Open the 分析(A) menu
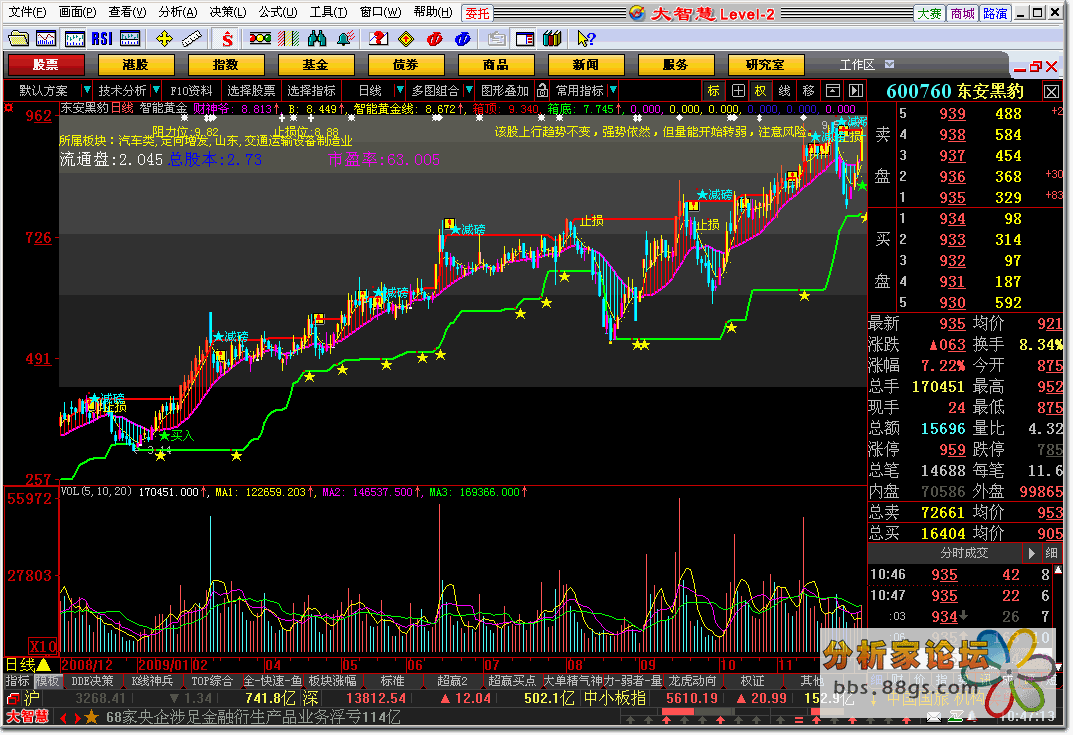Image resolution: width=1073 pixels, height=735 pixels. [178, 12]
